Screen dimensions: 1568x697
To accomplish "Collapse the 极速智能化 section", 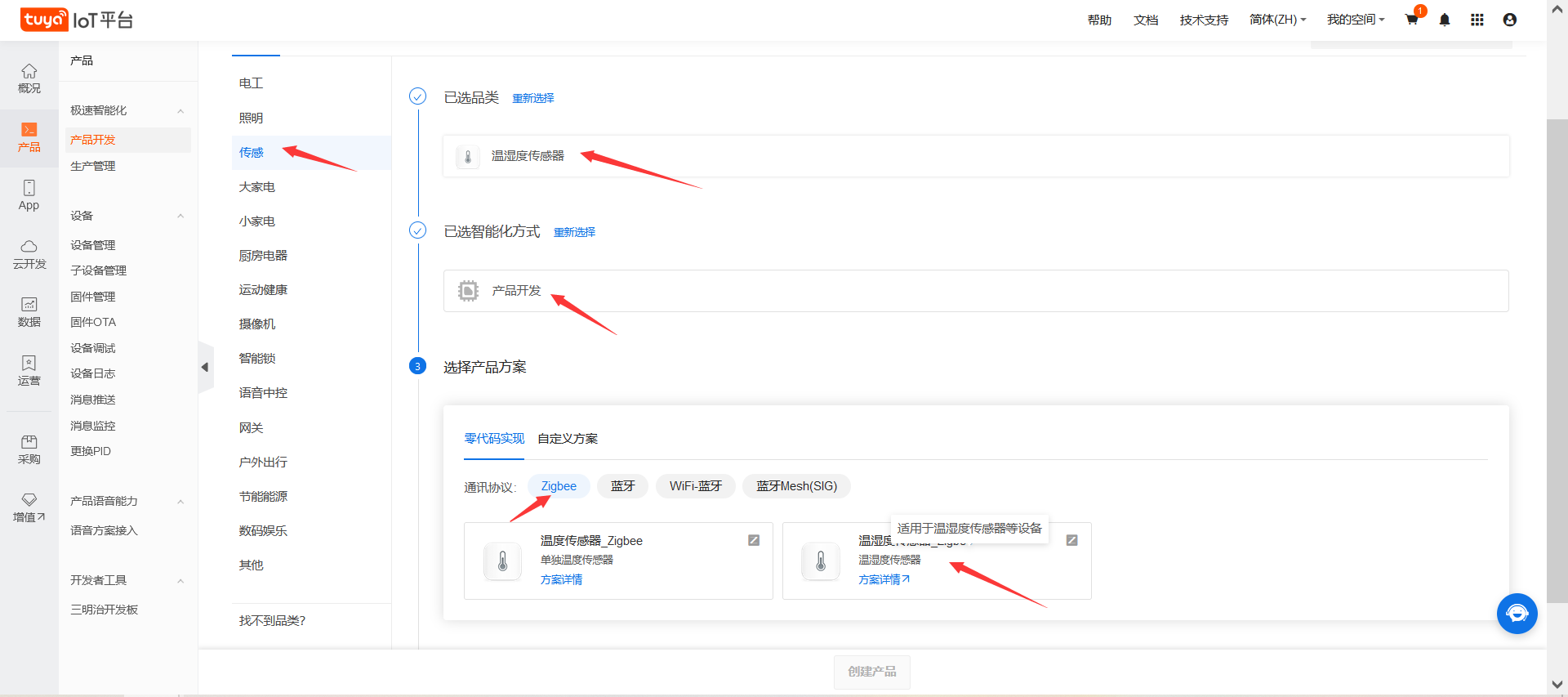I will (x=180, y=111).
